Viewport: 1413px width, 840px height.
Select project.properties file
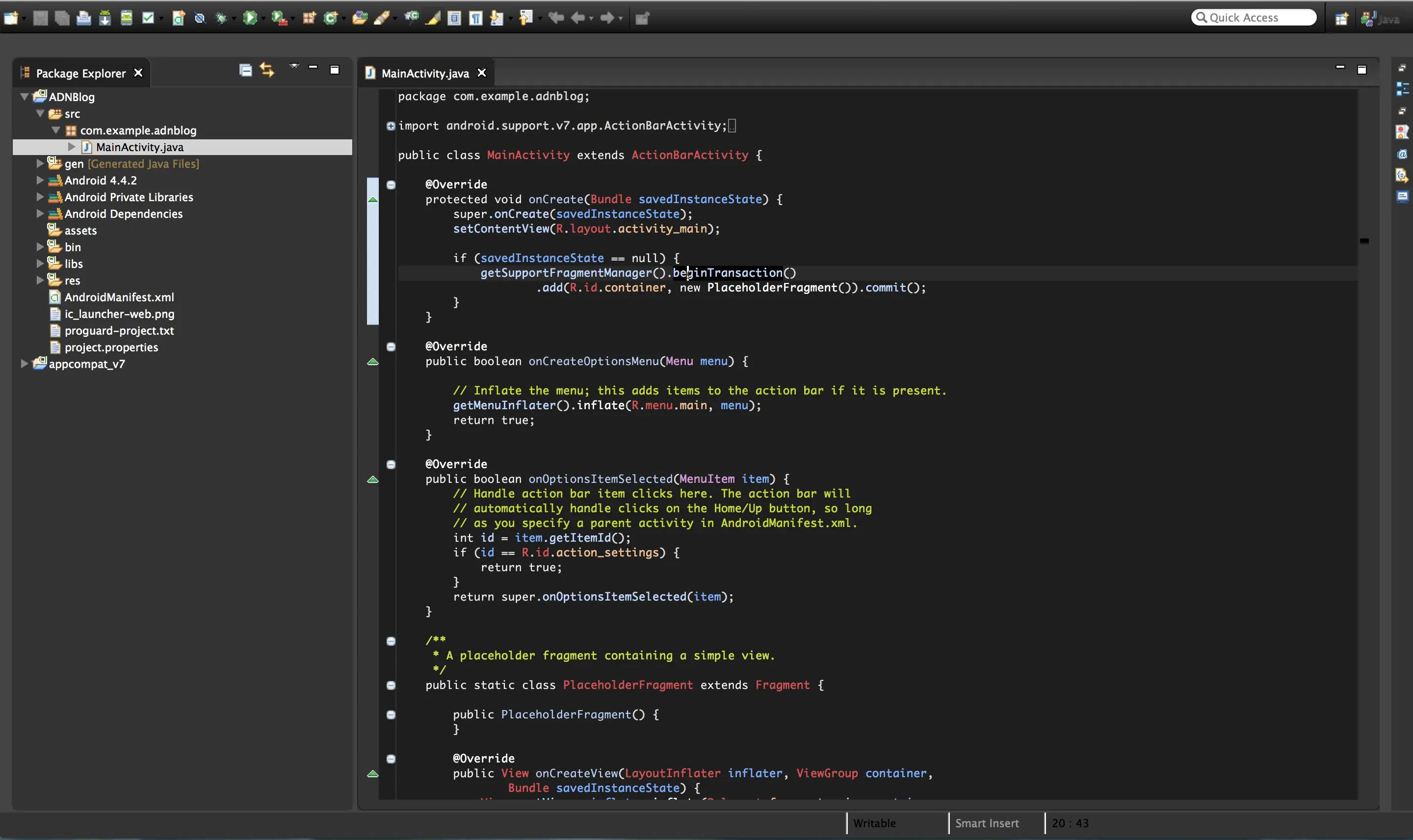tap(111, 347)
